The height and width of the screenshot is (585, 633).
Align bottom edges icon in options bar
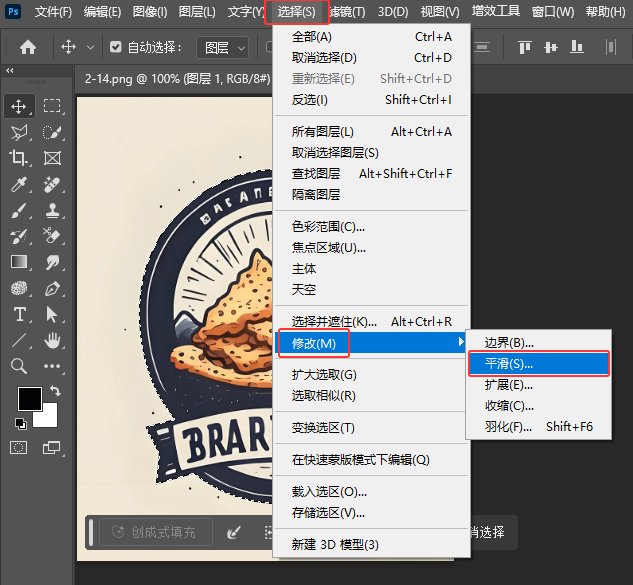tap(576, 48)
